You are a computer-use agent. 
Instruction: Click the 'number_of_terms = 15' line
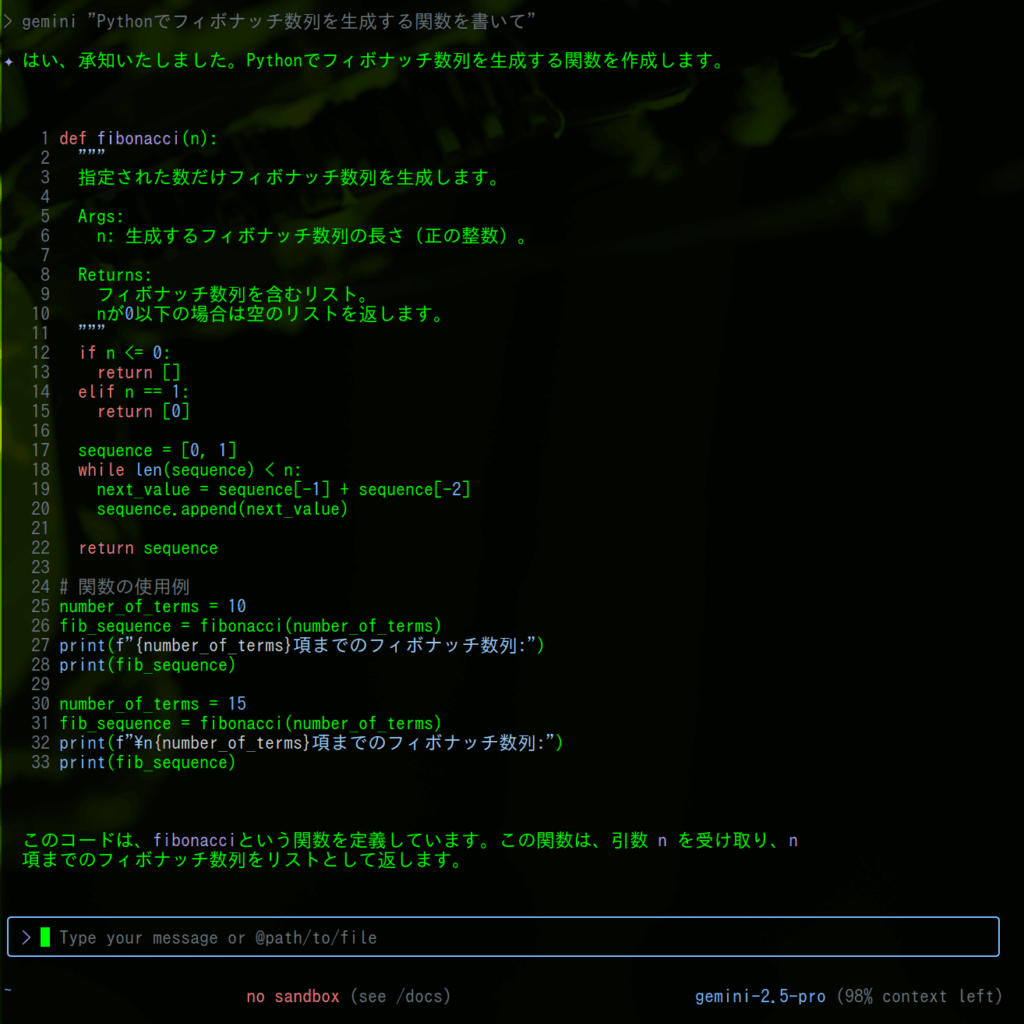(152, 704)
